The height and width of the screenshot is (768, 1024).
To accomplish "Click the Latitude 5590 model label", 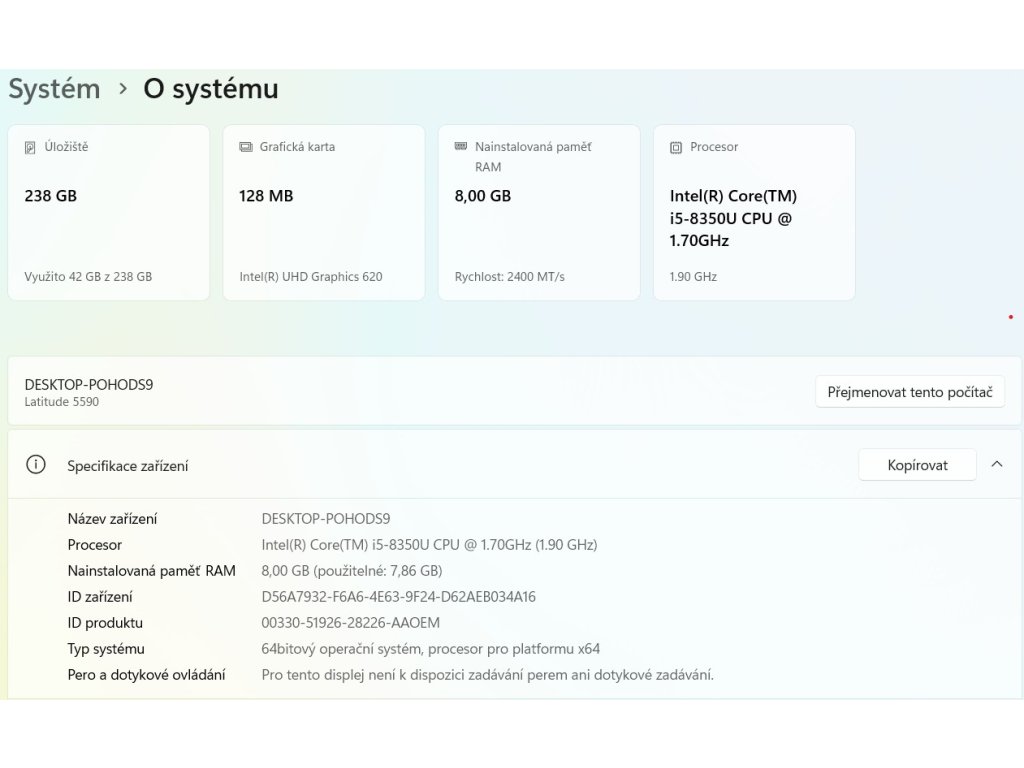I will tap(62, 402).
